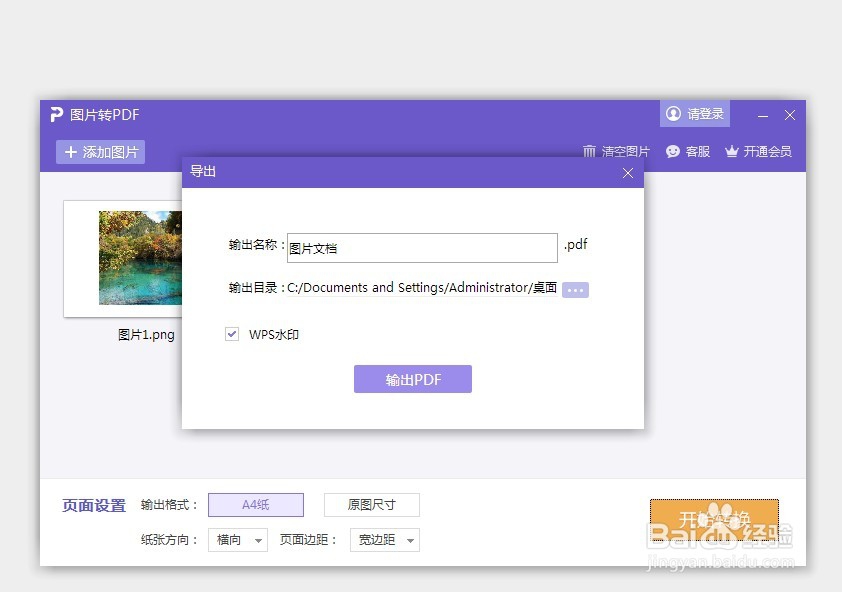Click the 图片1.png file name label
The image size is (842, 592).
[x=146, y=335]
